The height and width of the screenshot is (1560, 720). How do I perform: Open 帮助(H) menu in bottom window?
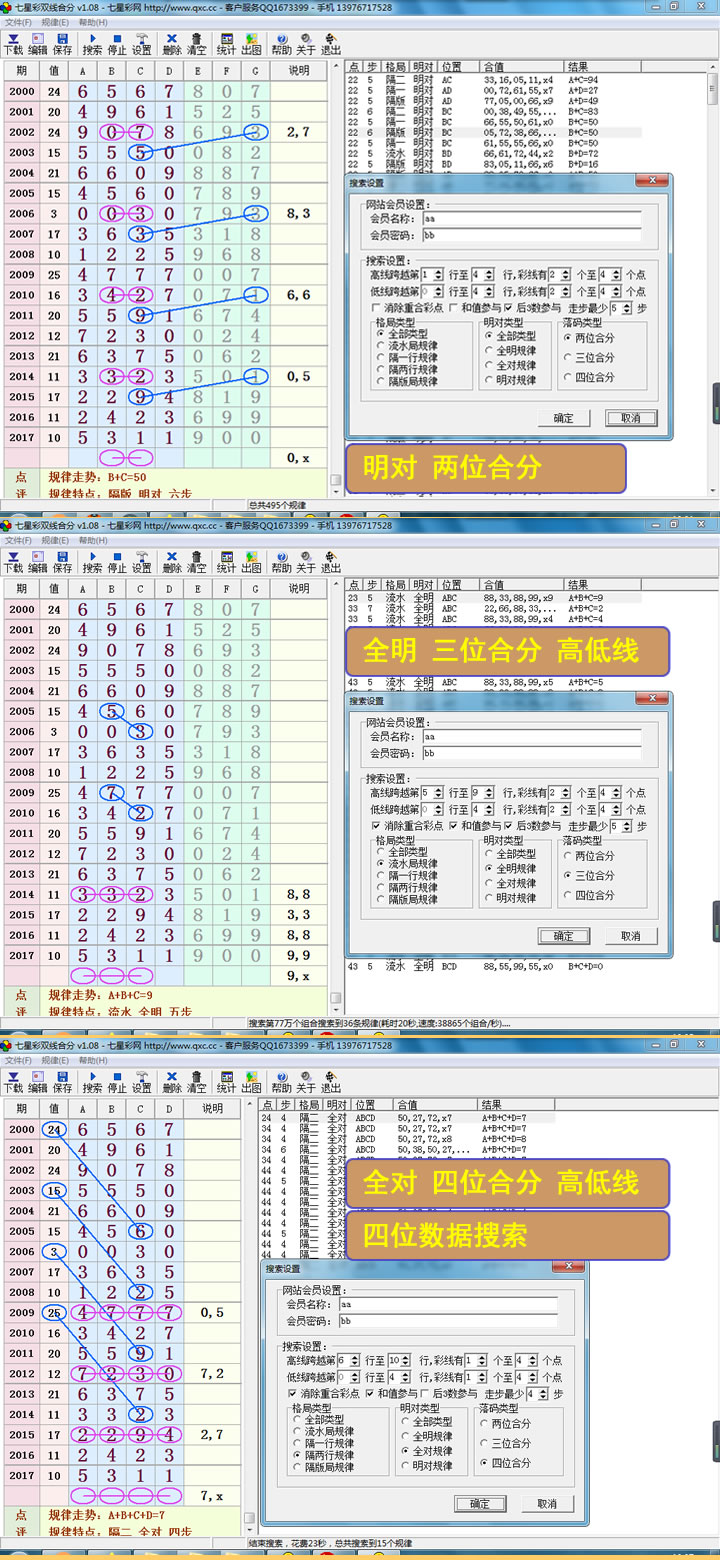(x=92, y=1060)
